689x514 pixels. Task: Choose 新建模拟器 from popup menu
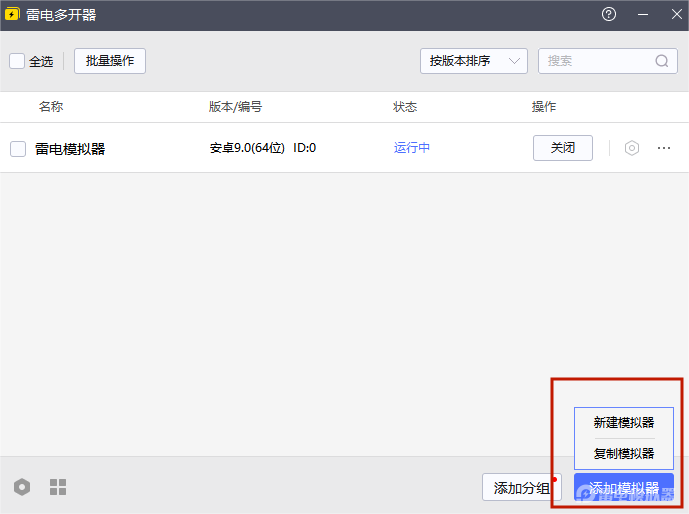click(624, 423)
